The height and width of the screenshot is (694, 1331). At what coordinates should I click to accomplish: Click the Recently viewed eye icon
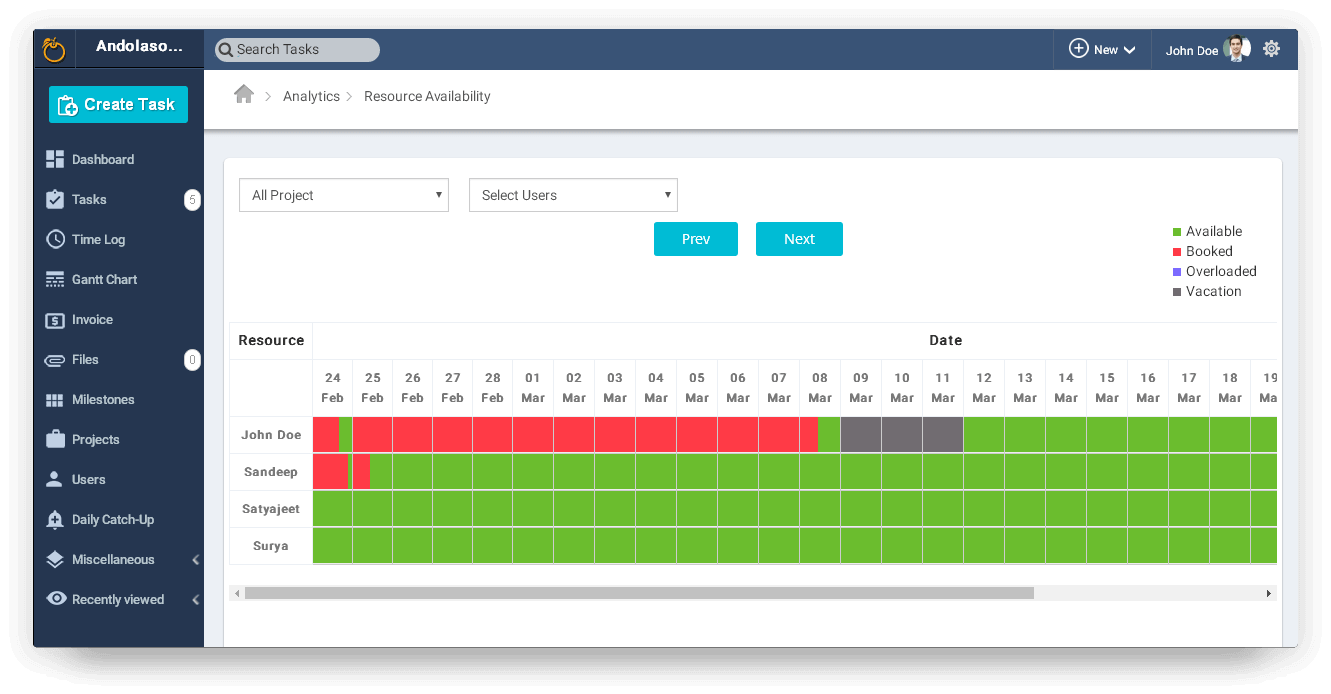[x=56, y=598]
